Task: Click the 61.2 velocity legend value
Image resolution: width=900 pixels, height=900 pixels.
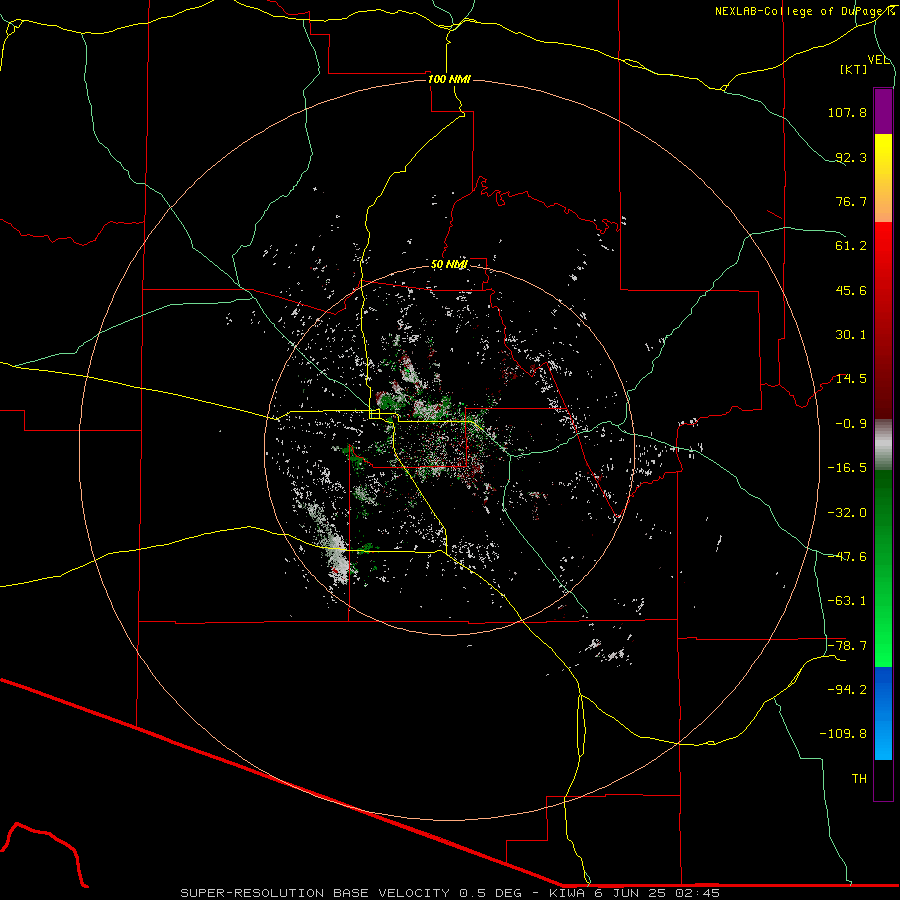Action: tap(851, 246)
